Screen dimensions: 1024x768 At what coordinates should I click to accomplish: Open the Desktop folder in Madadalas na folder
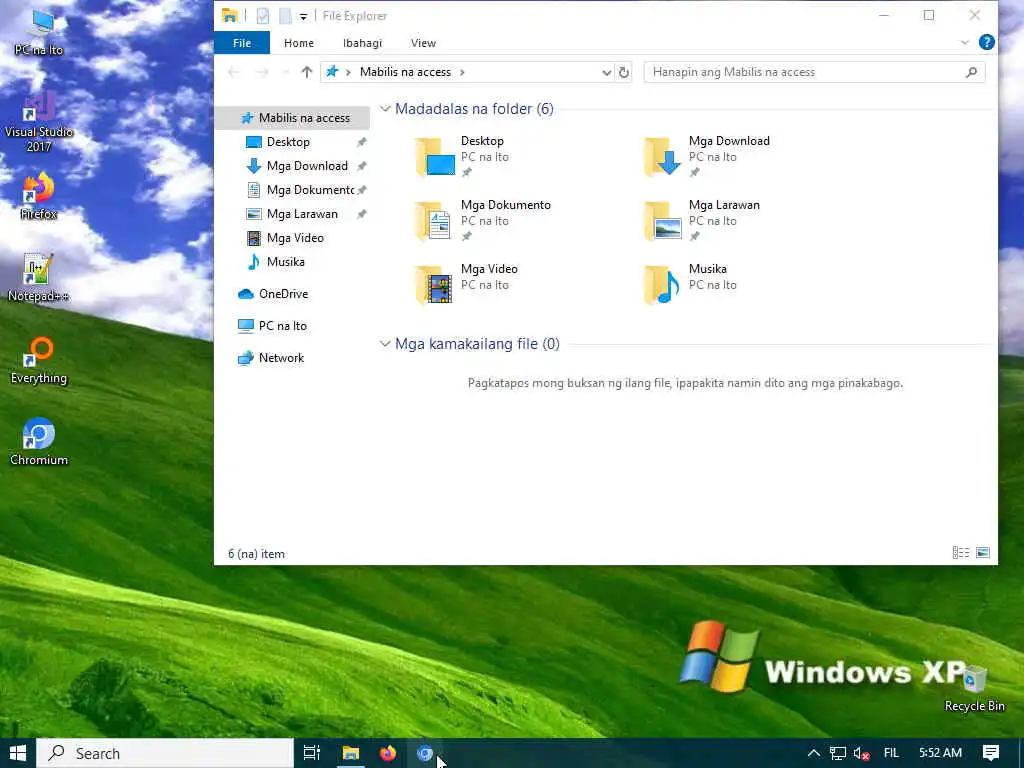[464, 157]
